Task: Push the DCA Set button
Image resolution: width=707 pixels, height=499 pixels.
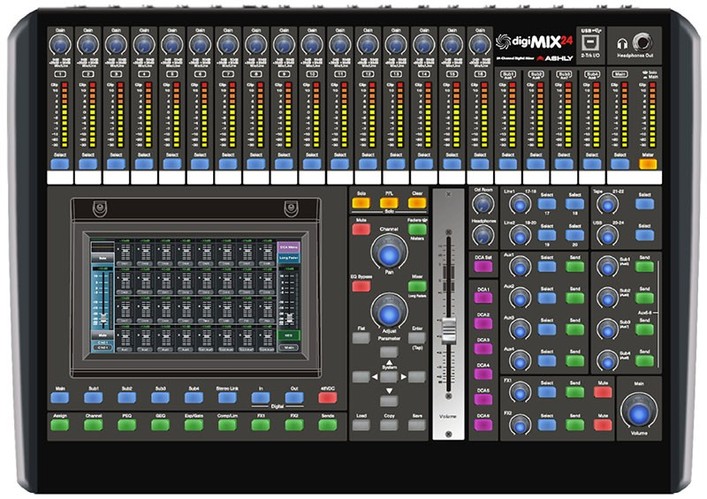Action: 483,266
